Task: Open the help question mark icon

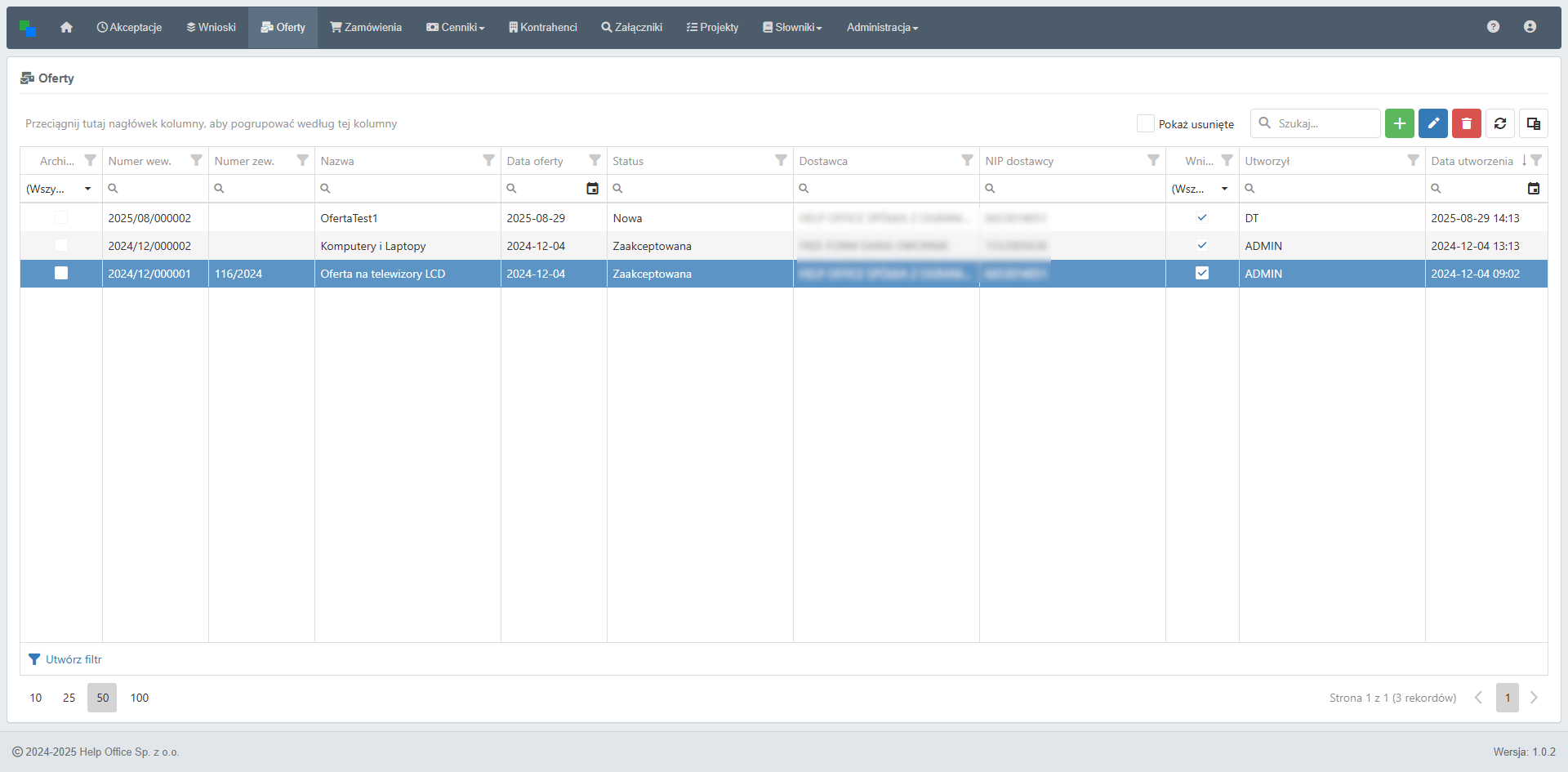Action: (1493, 27)
